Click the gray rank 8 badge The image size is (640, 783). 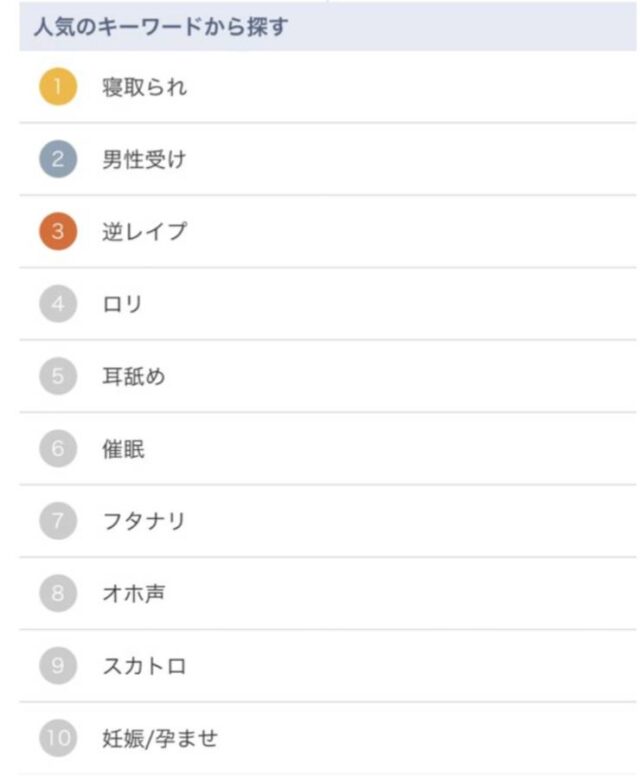click(x=58, y=594)
